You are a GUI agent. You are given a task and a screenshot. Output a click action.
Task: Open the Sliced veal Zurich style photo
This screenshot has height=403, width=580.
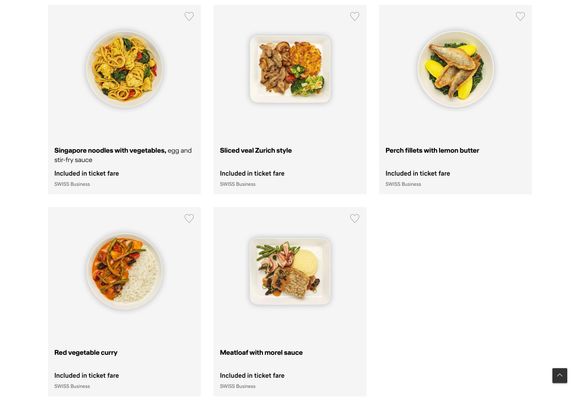[290, 69]
